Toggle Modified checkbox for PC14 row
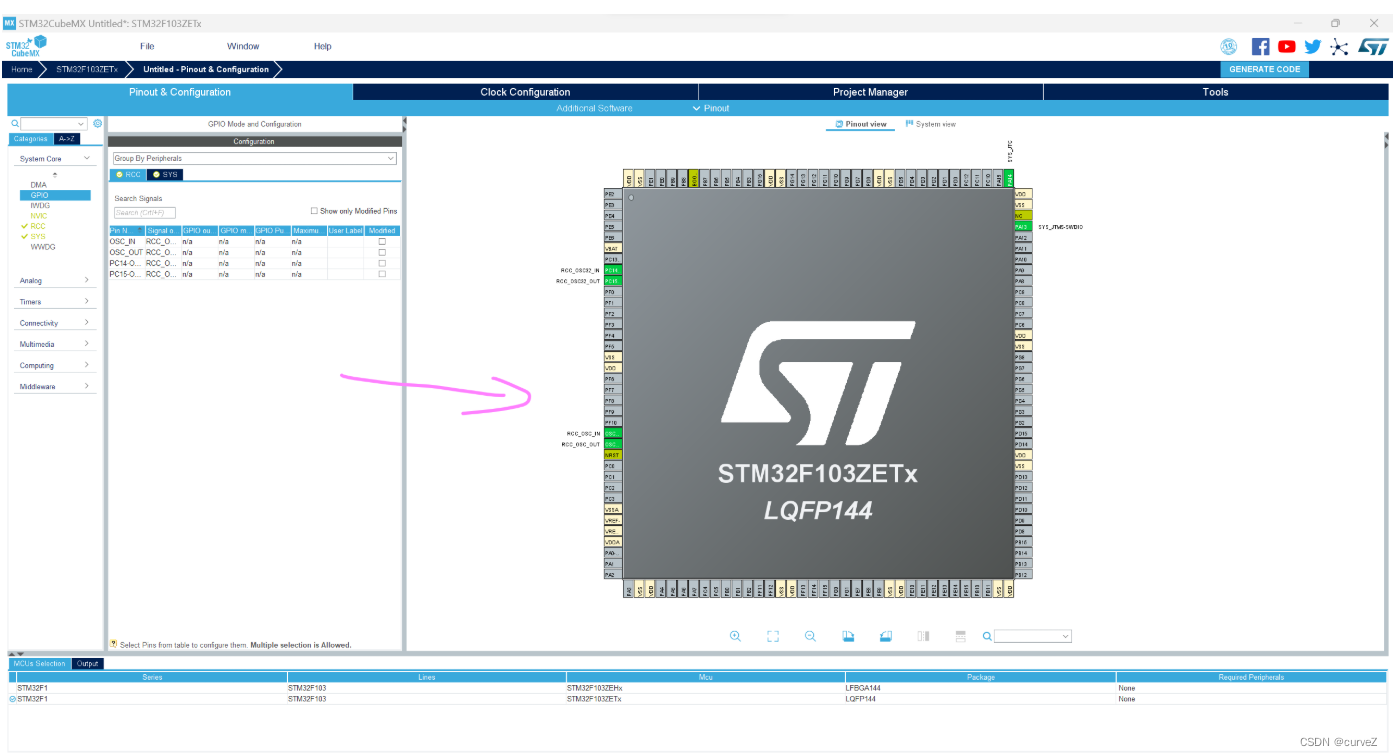Screen dimensions: 1393x756 [382, 263]
